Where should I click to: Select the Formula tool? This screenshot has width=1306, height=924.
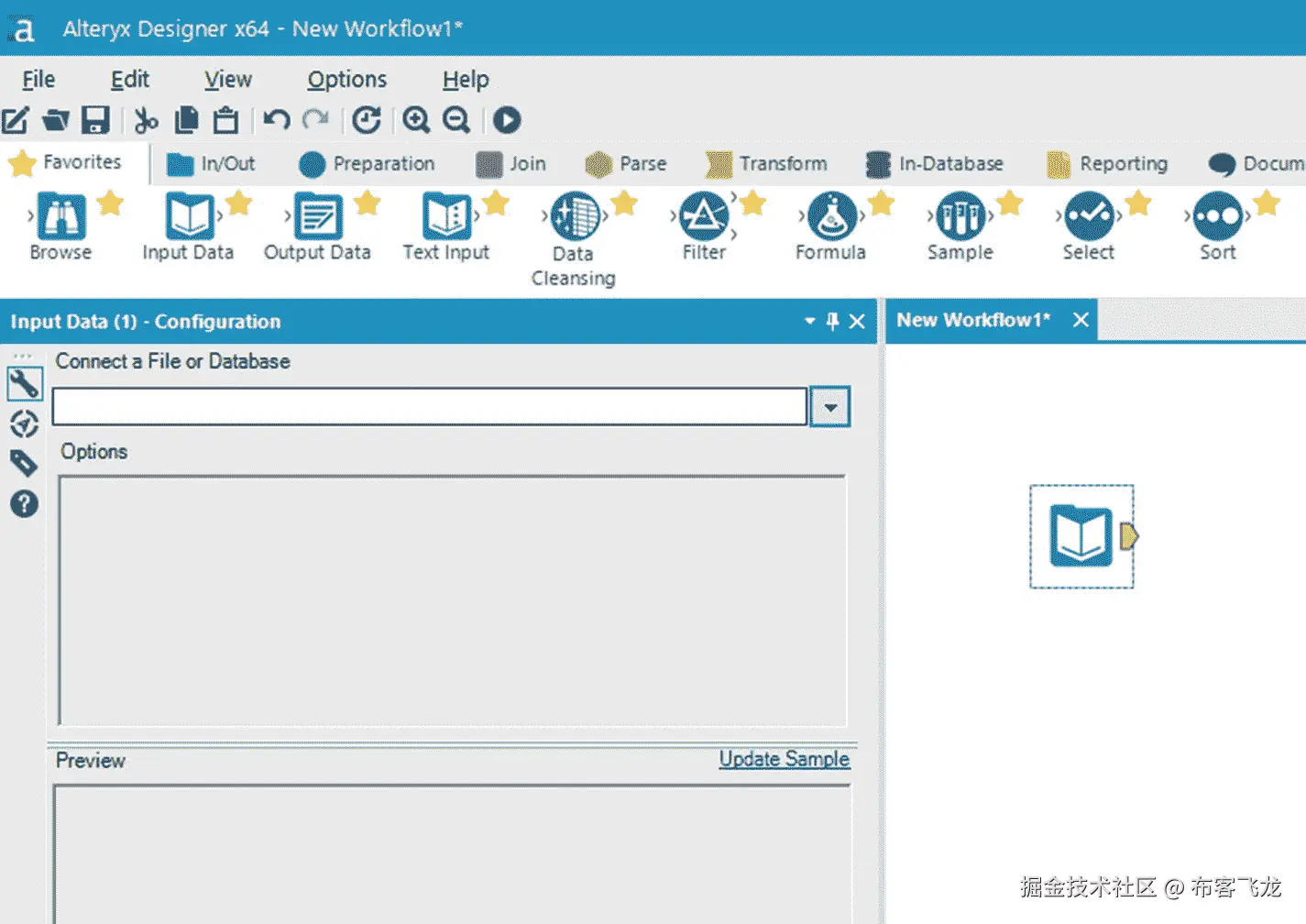pyautogui.click(x=831, y=227)
